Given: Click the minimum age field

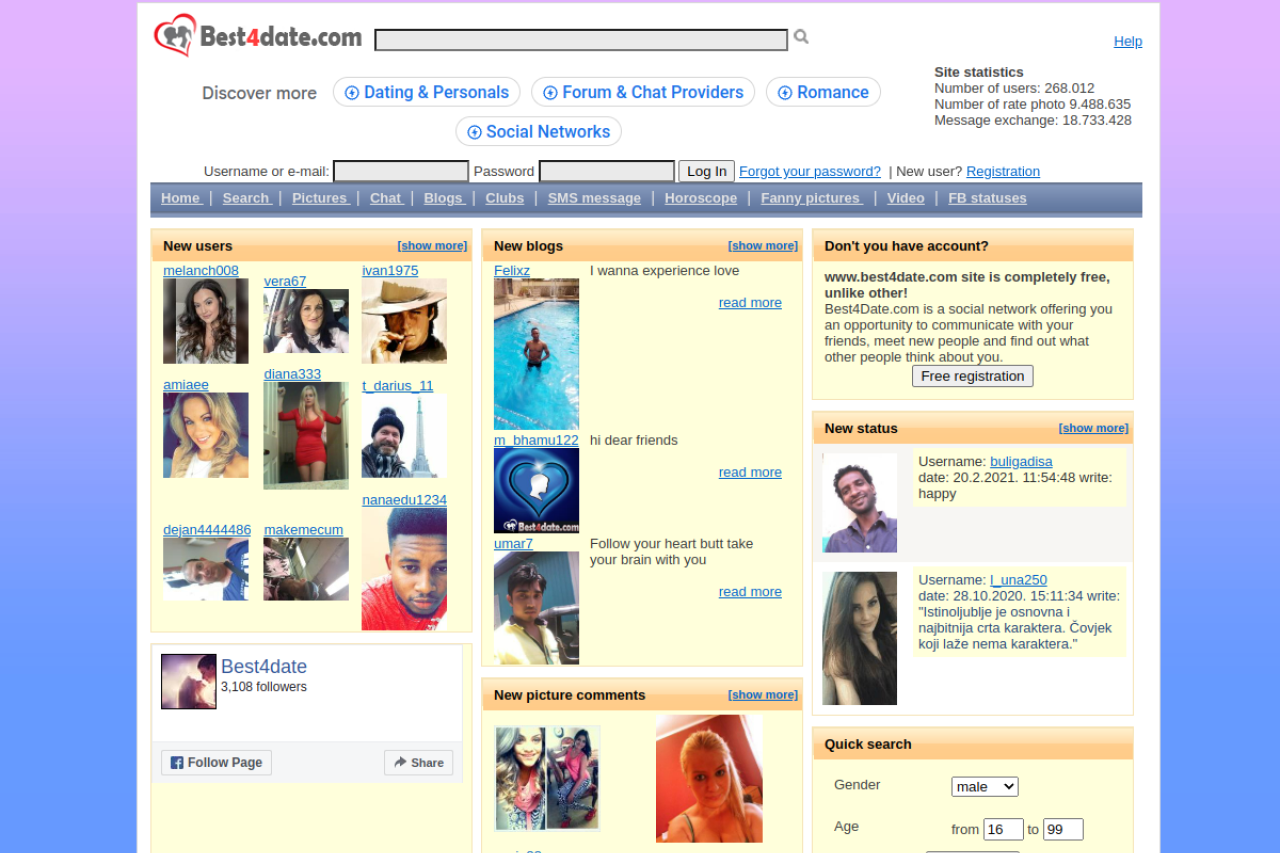Looking at the screenshot, I should pyautogui.click(x=1003, y=829).
